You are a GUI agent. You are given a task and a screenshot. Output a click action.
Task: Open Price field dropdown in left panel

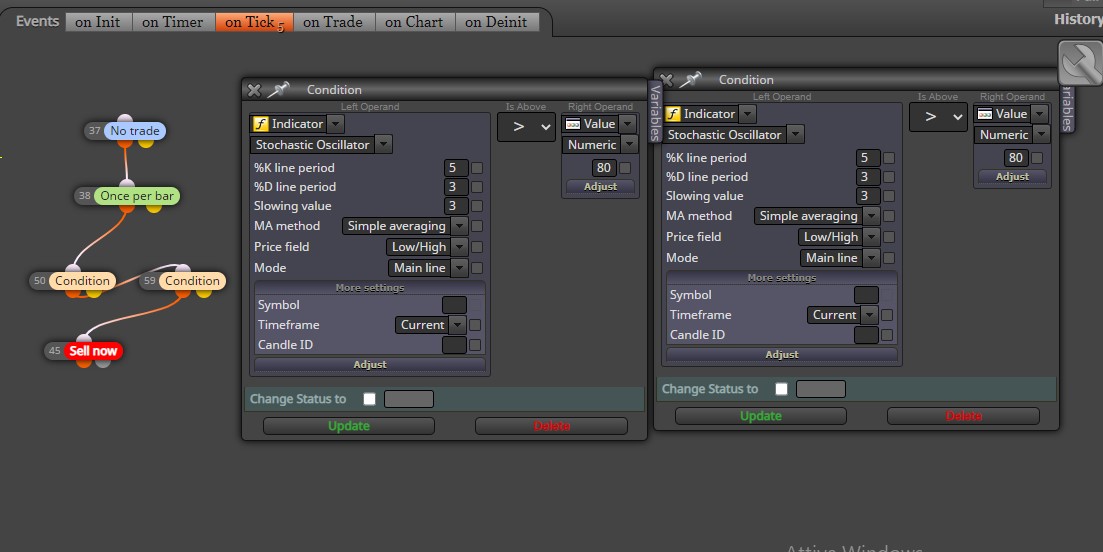(459, 247)
